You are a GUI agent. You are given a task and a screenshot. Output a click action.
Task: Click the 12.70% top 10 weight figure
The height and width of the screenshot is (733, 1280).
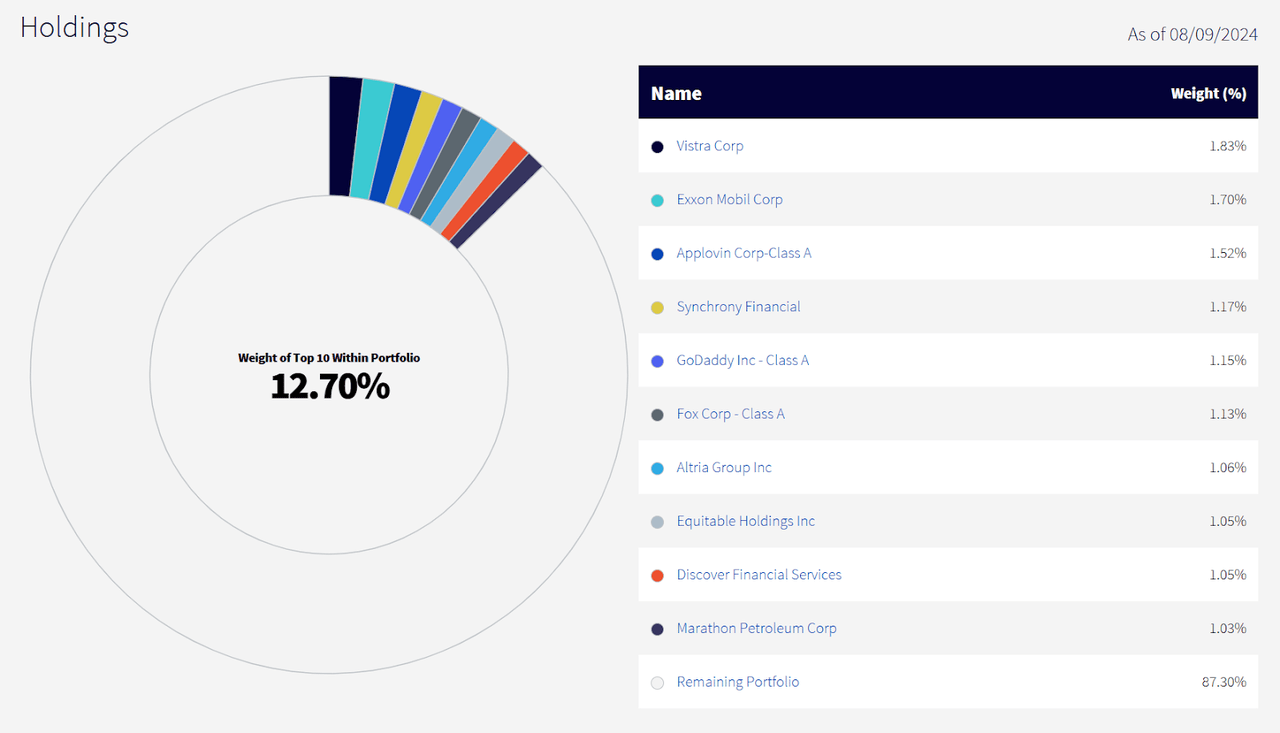(x=330, y=386)
